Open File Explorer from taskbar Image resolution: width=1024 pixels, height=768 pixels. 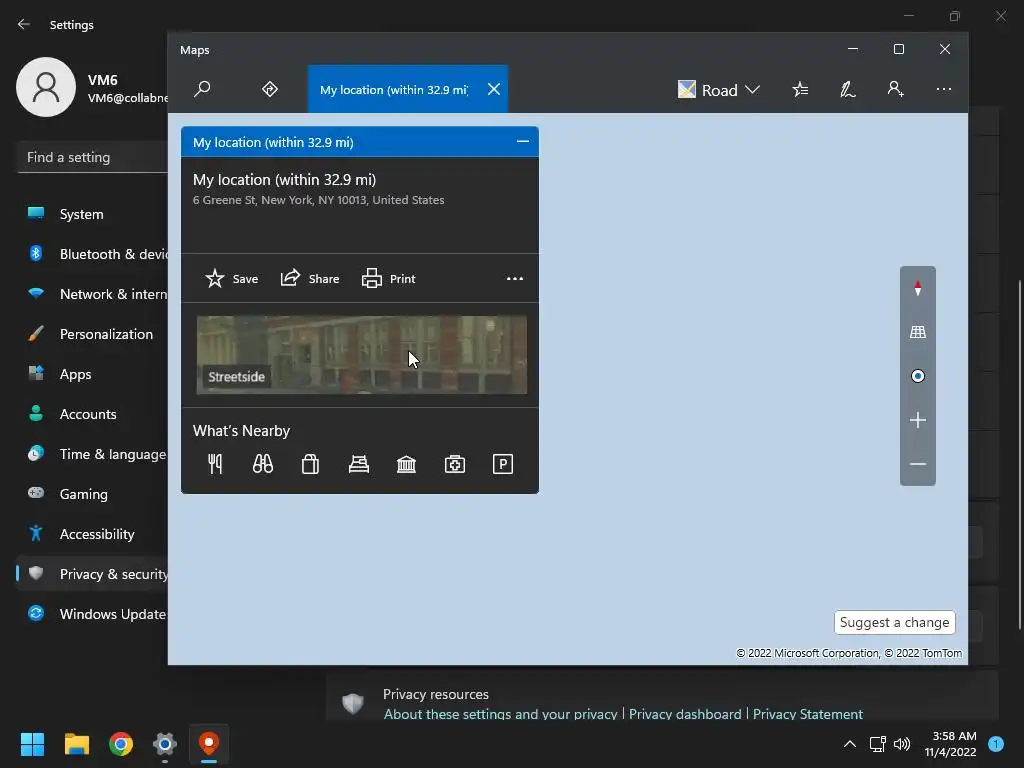point(76,743)
